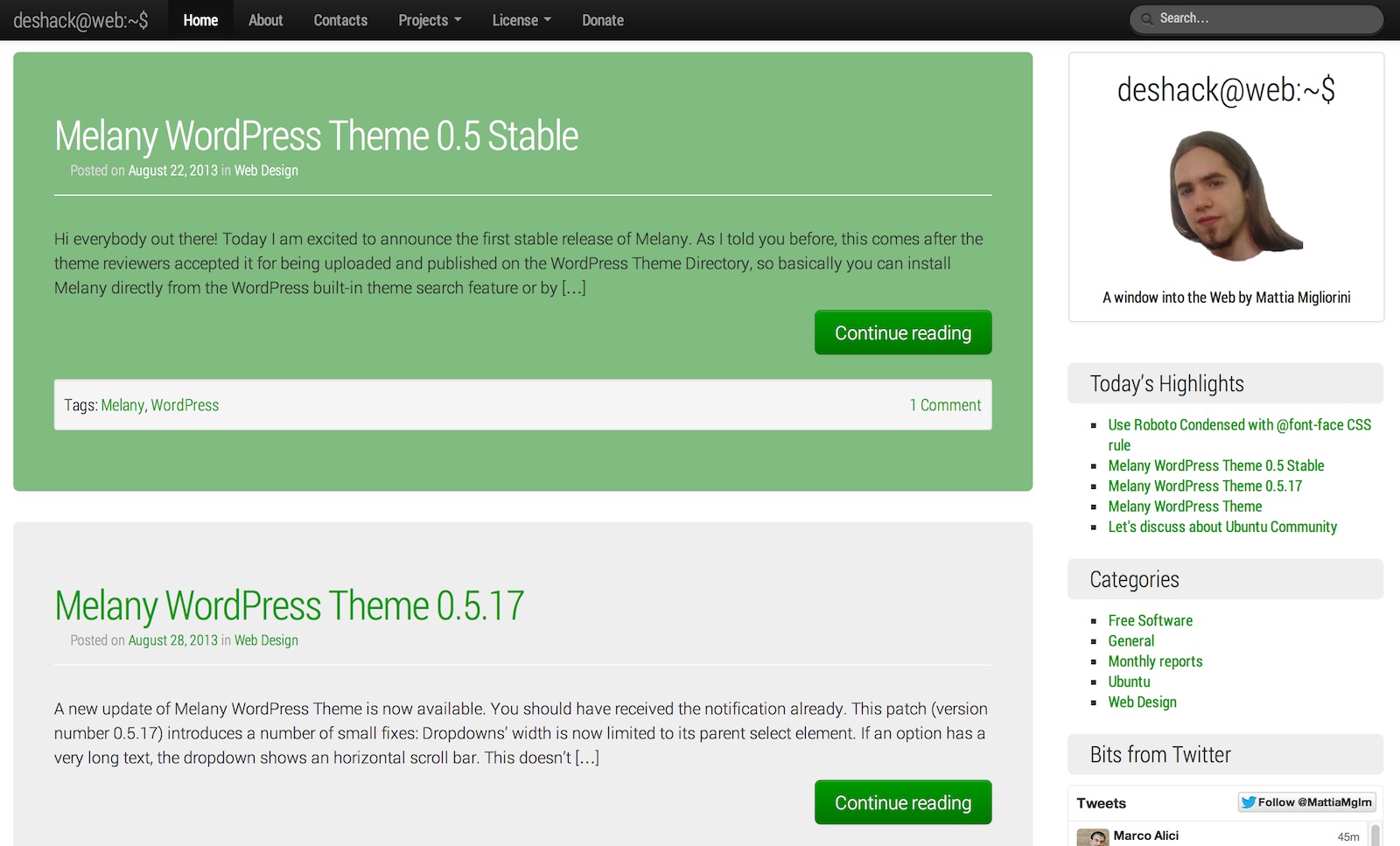This screenshot has height=846, width=1400.
Task: Open the 1 Comment link
Action: pos(945,405)
